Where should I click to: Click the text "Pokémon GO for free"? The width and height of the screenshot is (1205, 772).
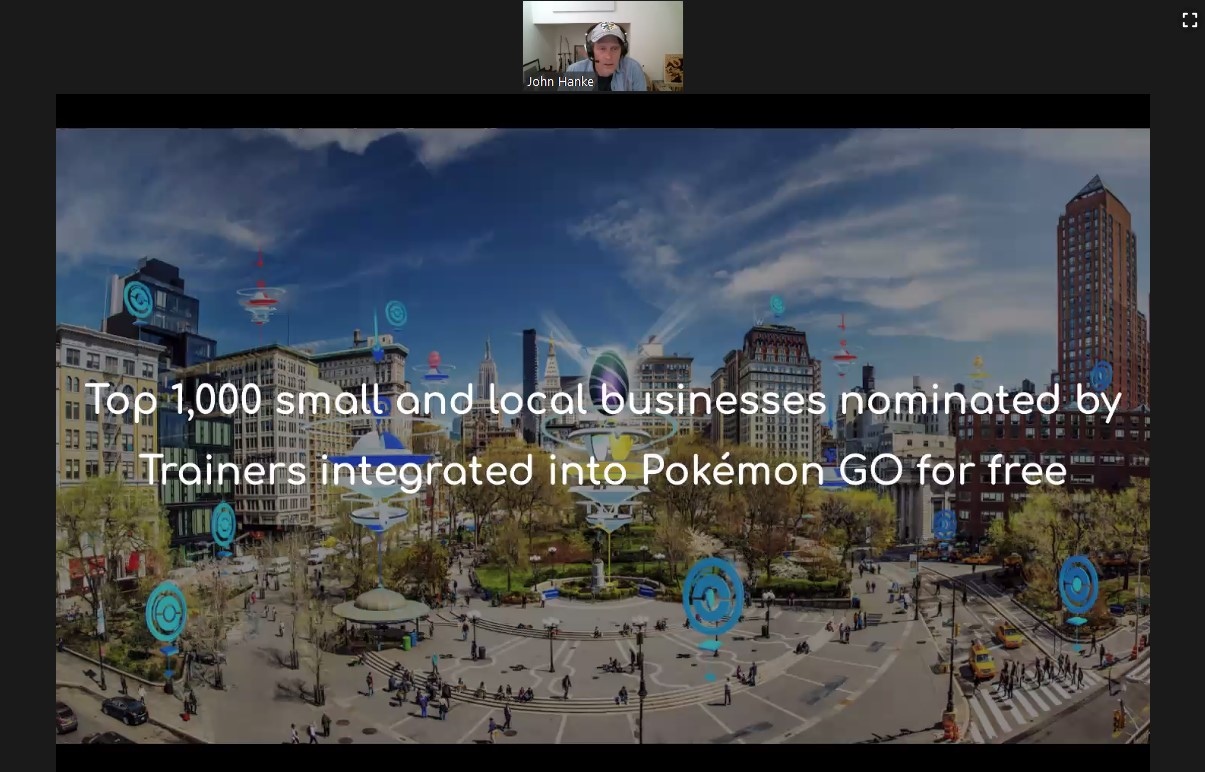pos(854,470)
